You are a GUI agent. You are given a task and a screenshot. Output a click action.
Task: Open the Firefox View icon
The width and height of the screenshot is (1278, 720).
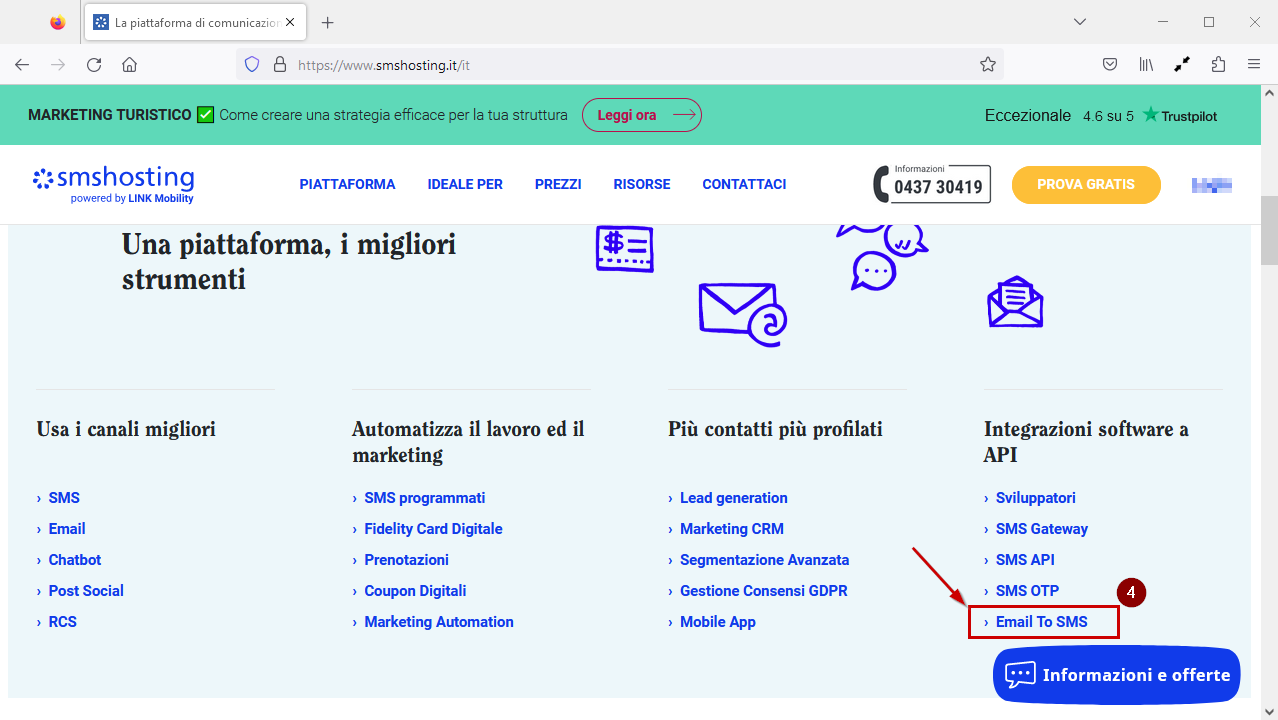57,22
